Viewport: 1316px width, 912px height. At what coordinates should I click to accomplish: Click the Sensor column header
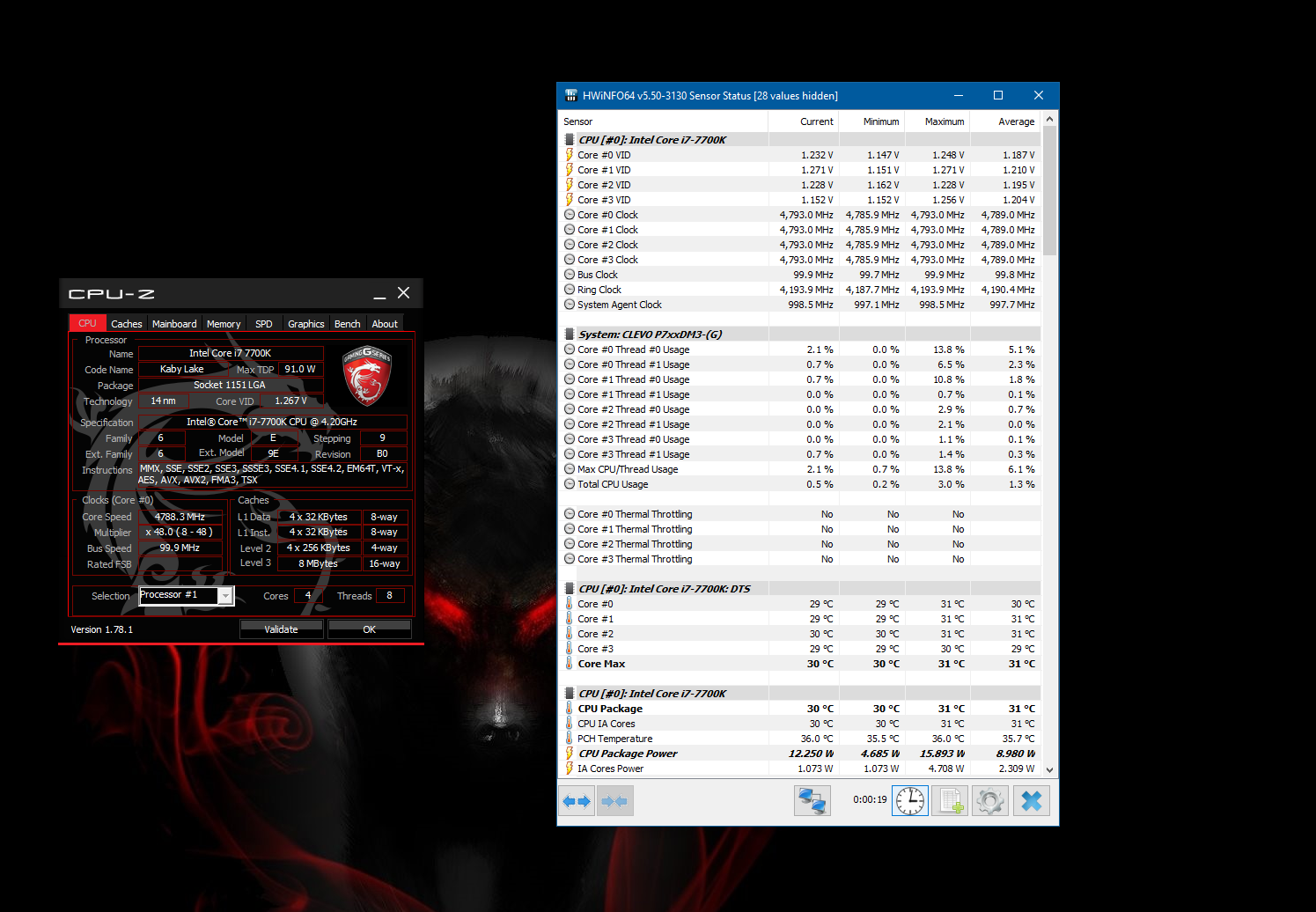point(663,121)
